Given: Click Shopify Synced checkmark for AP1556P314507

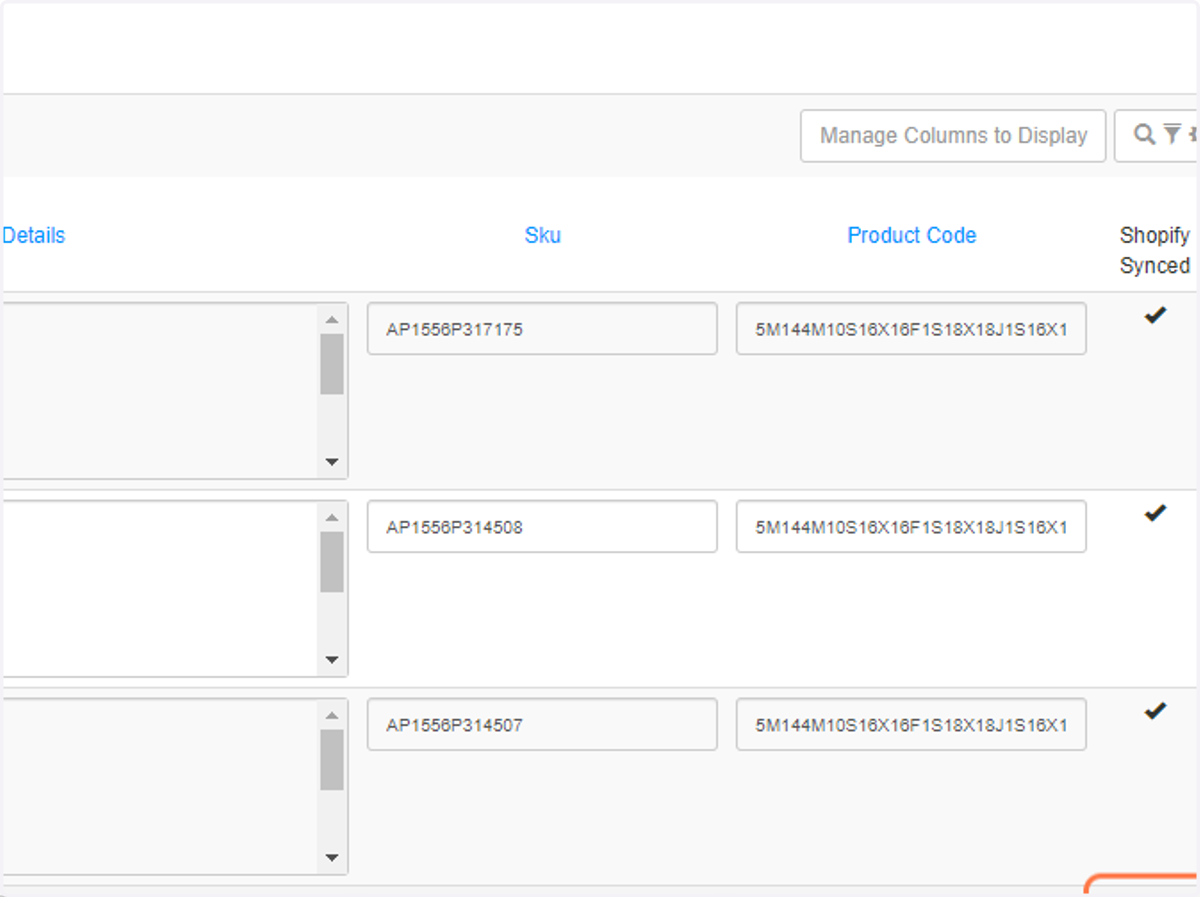Looking at the screenshot, I should [x=1155, y=712].
